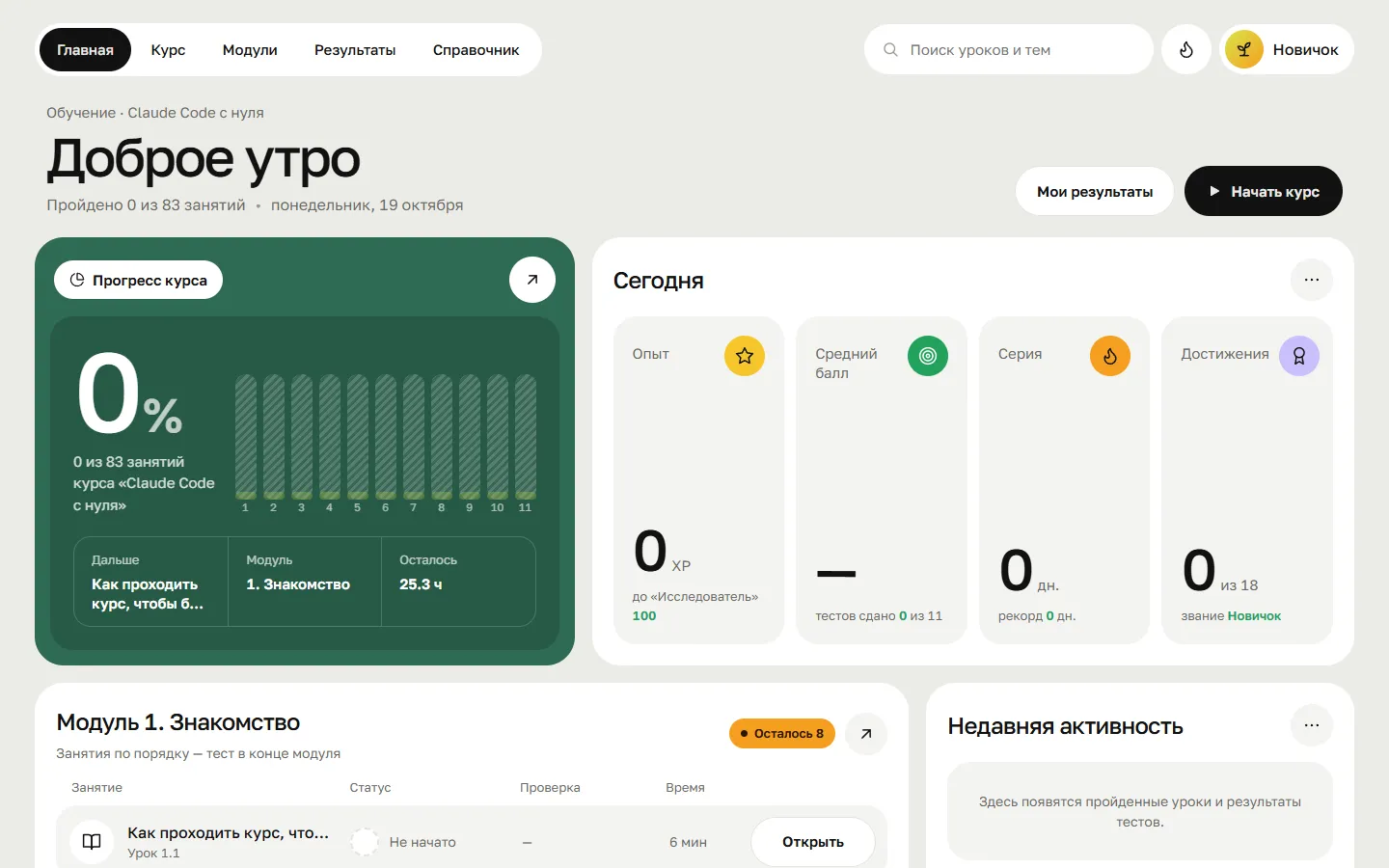Image resolution: width=1389 pixels, height=868 pixels.
Task: Click Открыть for lesson 1.1
Action: (813, 842)
